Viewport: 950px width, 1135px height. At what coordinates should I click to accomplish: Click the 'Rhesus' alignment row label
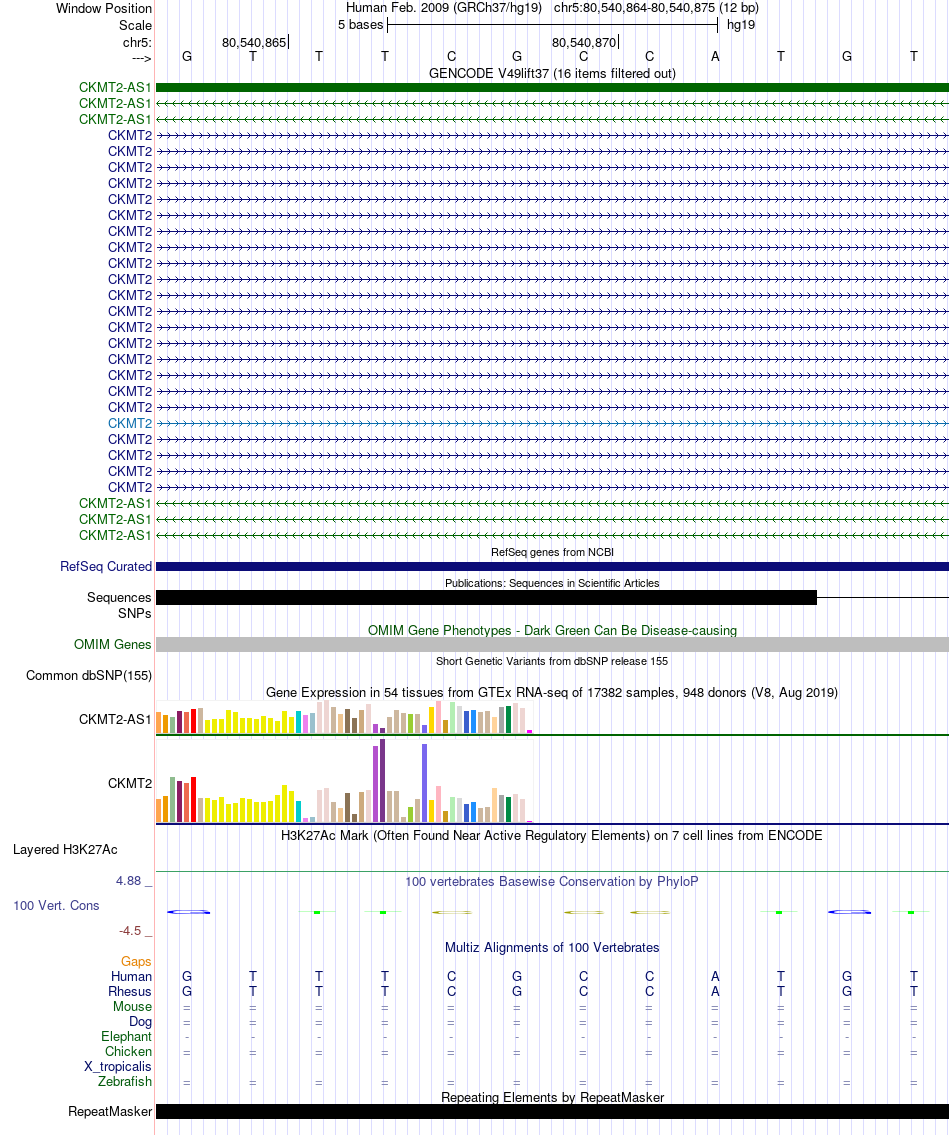[x=130, y=992]
